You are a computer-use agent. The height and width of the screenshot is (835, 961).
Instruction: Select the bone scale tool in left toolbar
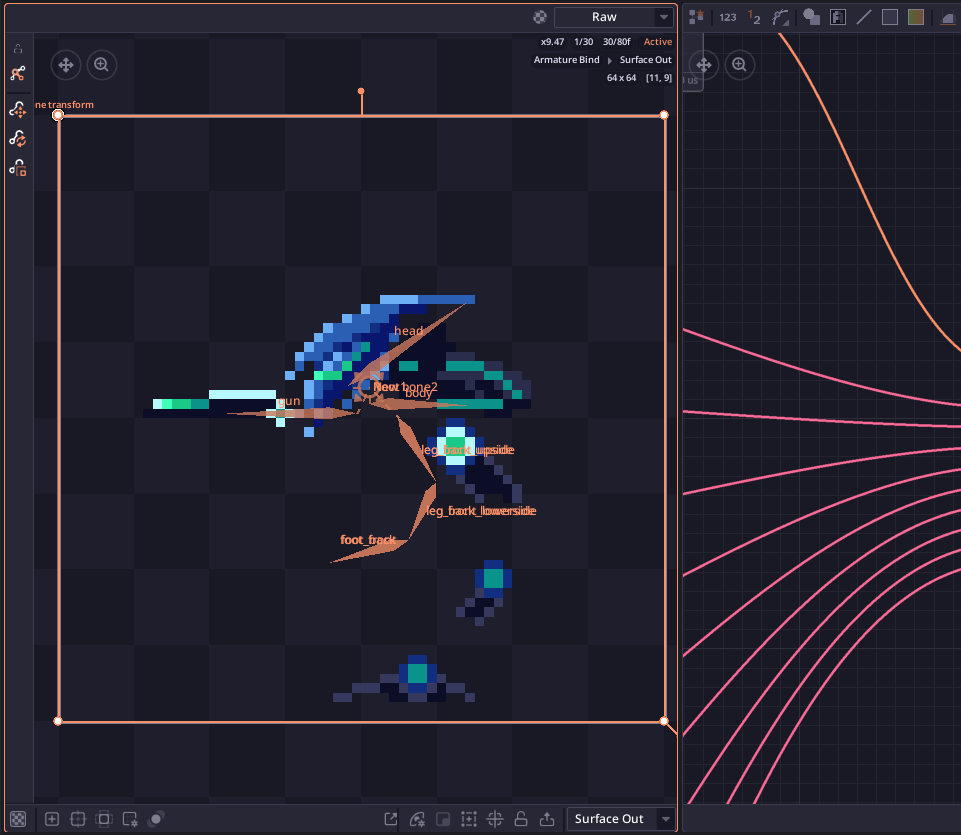coord(18,168)
